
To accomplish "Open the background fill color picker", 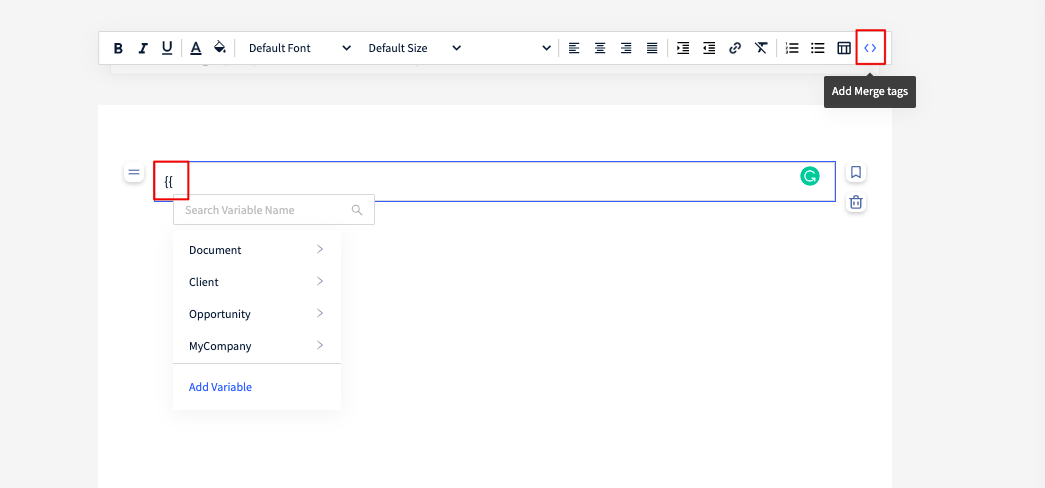I will [x=220, y=48].
